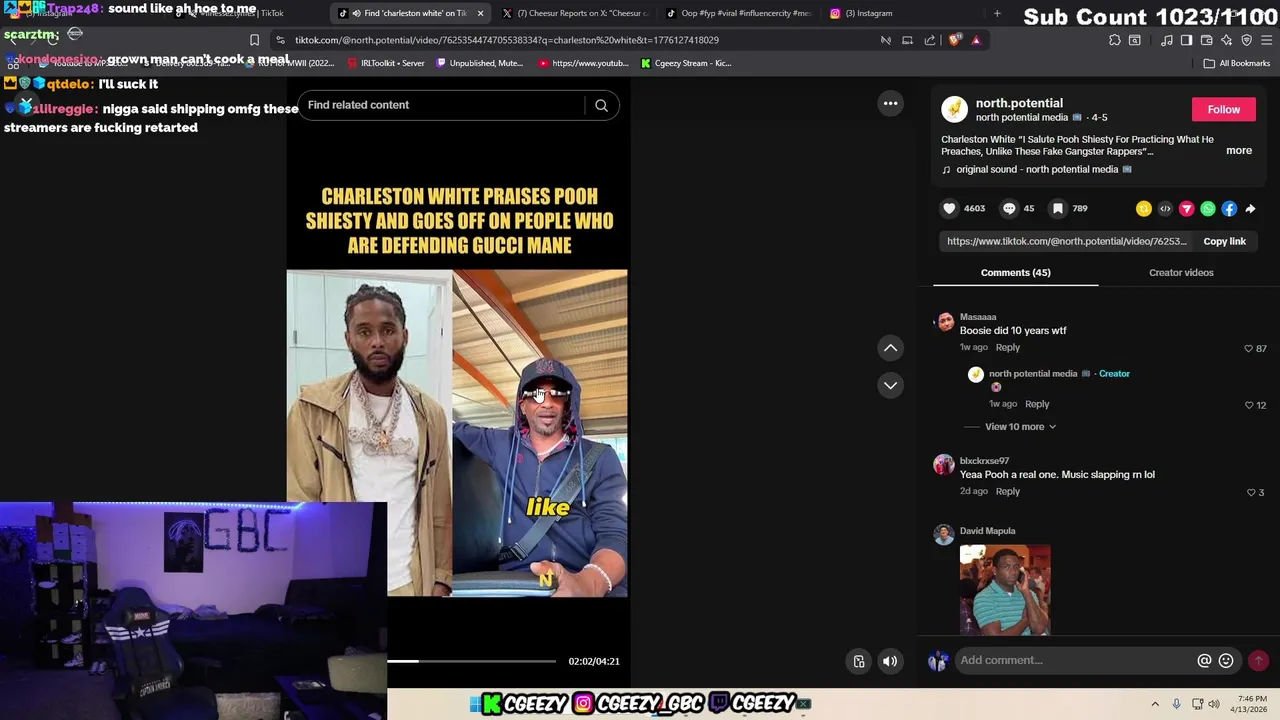The width and height of the screenshot is (1280, 720).
Task: Share the video to Facebook
Action: pos(1229,208)
